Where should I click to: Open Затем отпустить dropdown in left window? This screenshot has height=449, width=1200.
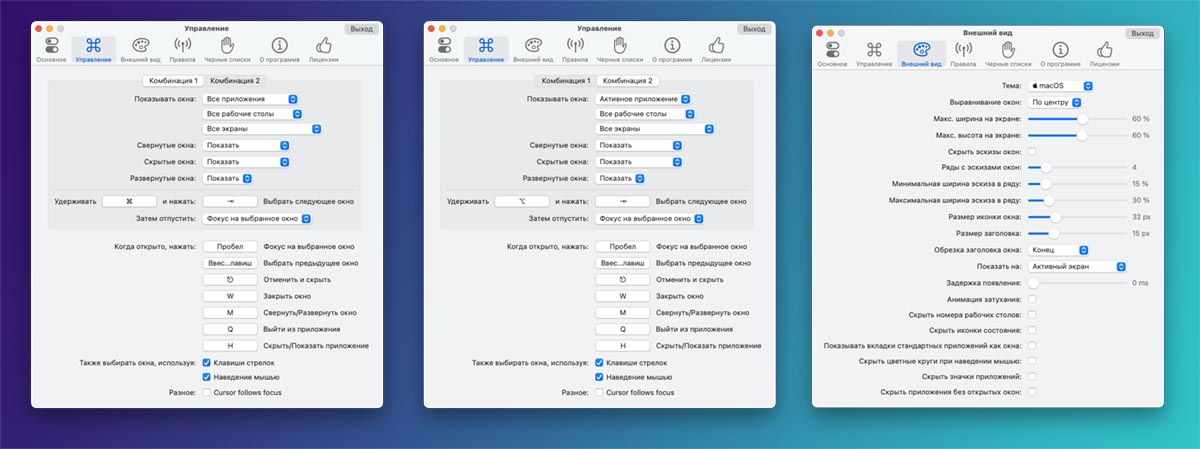click(x=258, y=218)
